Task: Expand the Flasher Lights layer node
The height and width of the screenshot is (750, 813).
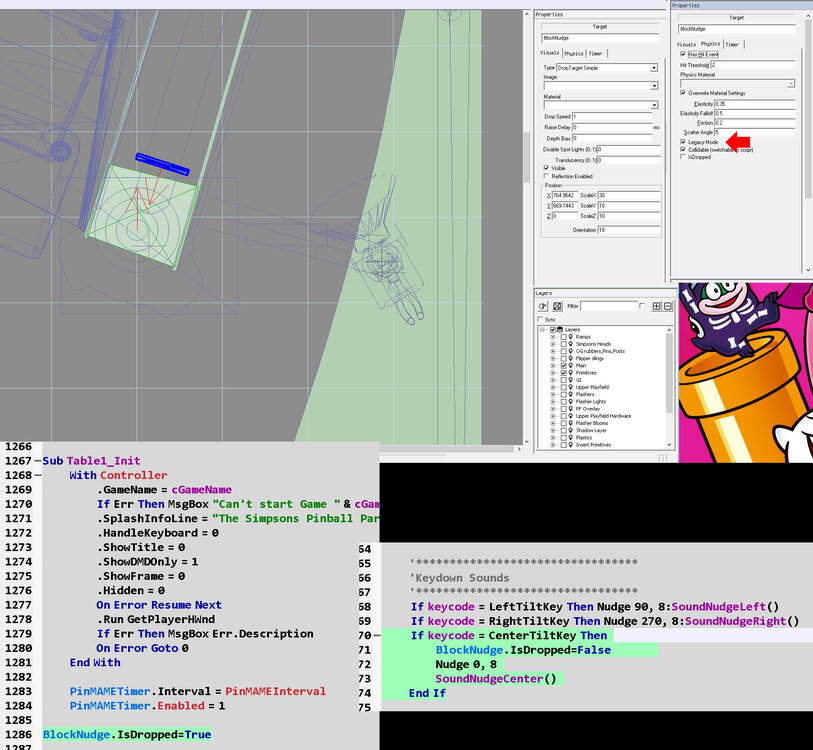Action: coord(553,401)
